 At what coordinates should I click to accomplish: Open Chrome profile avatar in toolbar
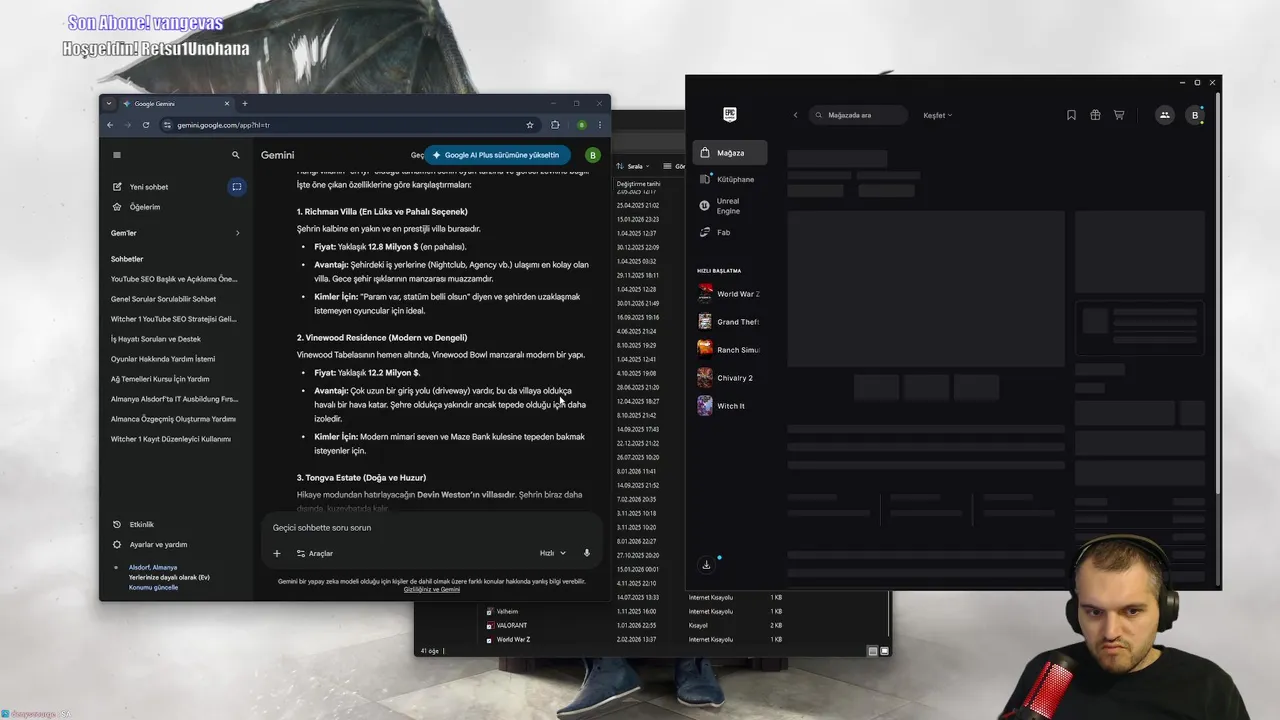click(581, 125)
